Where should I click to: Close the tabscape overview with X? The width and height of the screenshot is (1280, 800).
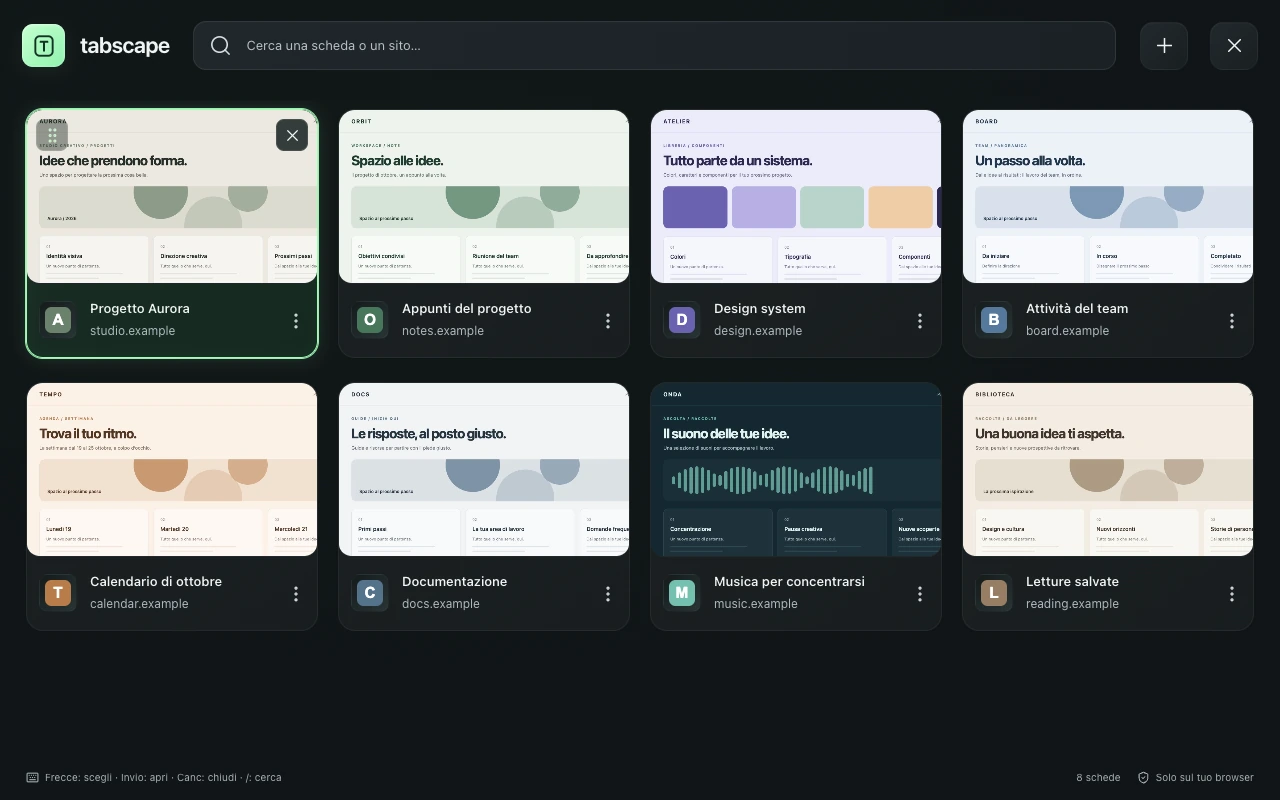(x=1234, y=45)
